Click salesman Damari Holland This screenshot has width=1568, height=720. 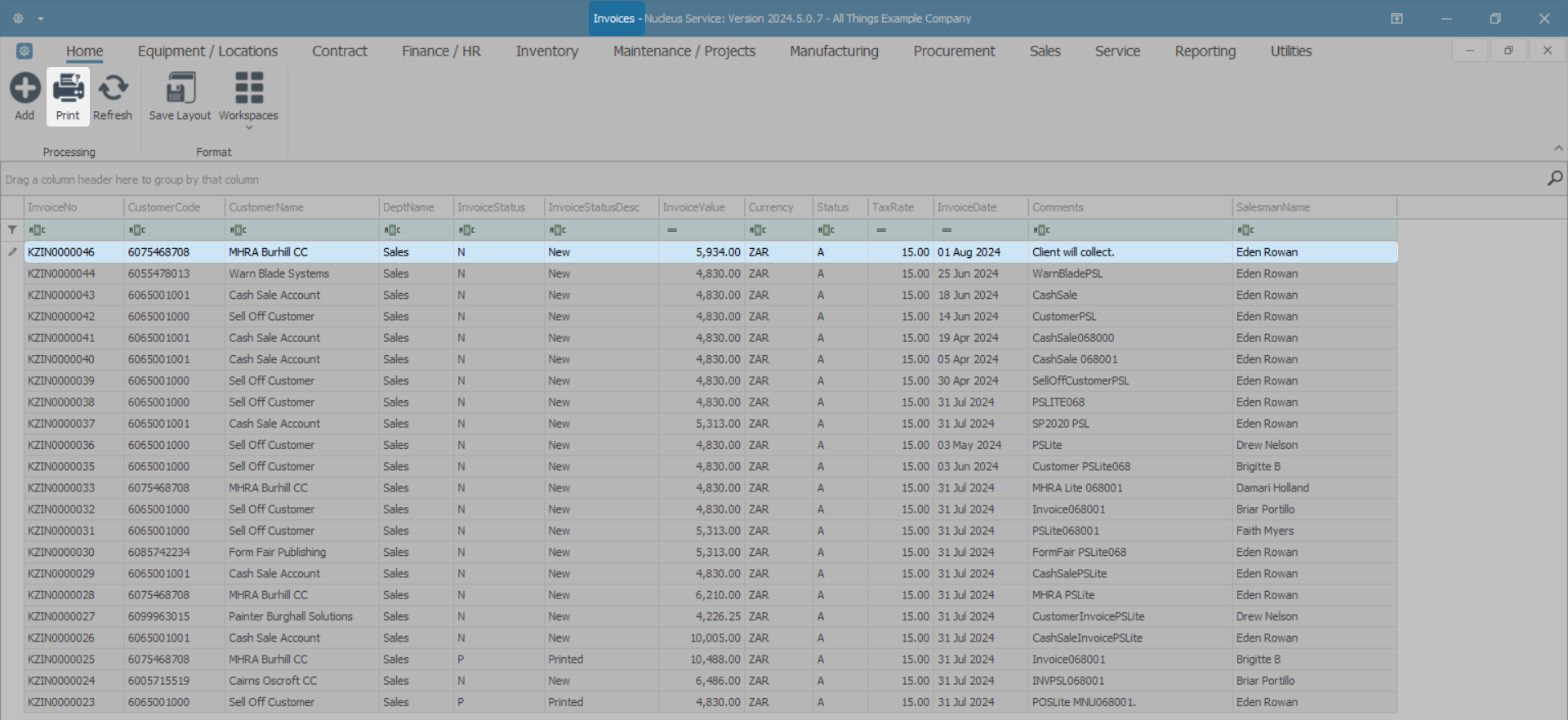(x=1272, y=487)
